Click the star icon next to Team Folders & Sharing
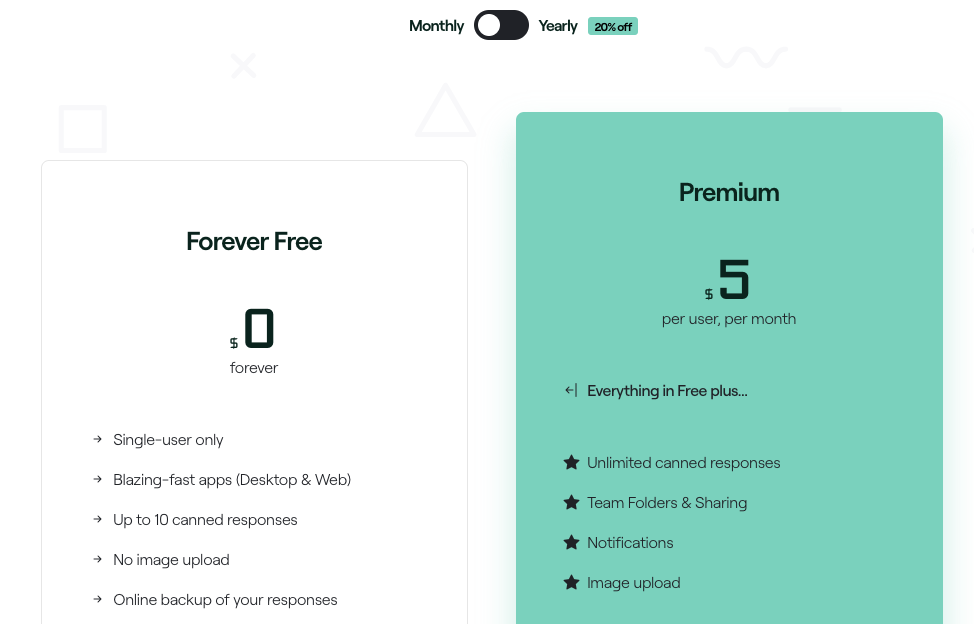Image resolution: width=974 pixels, height=624 pixels. [571, 503]
